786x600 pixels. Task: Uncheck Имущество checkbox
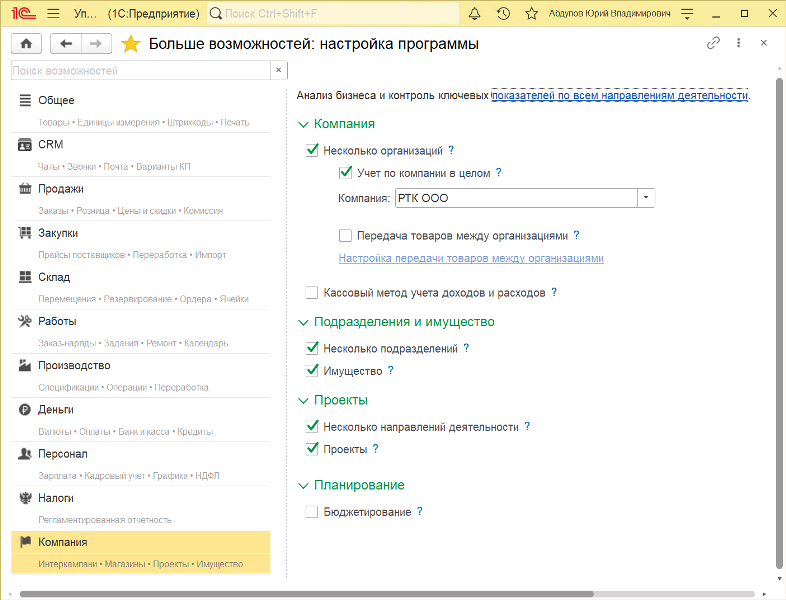[x=312, y=370]
